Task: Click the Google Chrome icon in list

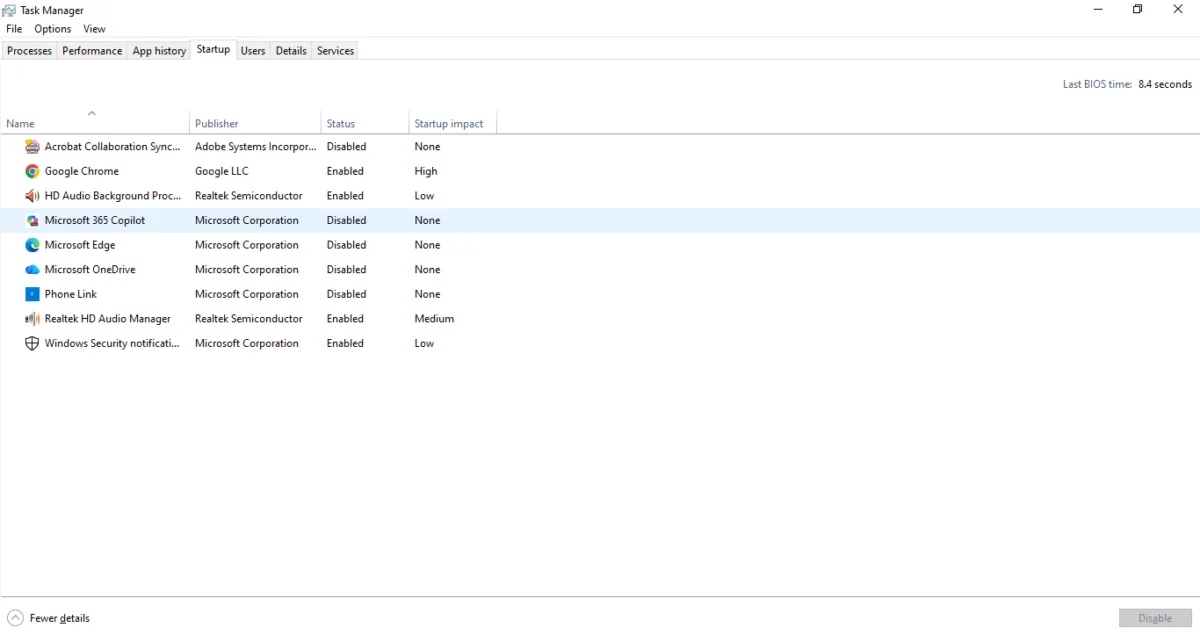Action: [x=32, y=171]
